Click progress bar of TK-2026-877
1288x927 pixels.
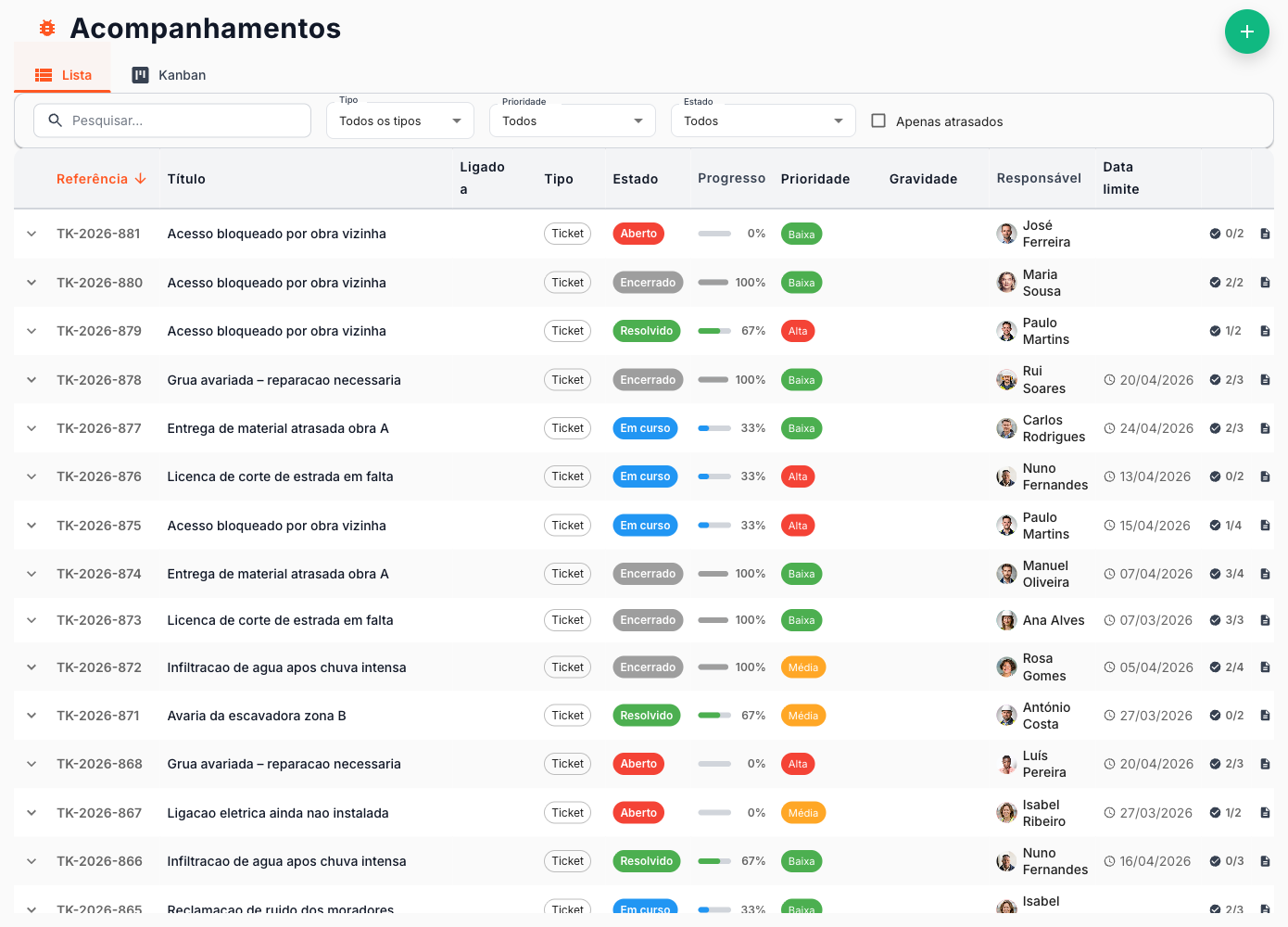tap(714, 428)
